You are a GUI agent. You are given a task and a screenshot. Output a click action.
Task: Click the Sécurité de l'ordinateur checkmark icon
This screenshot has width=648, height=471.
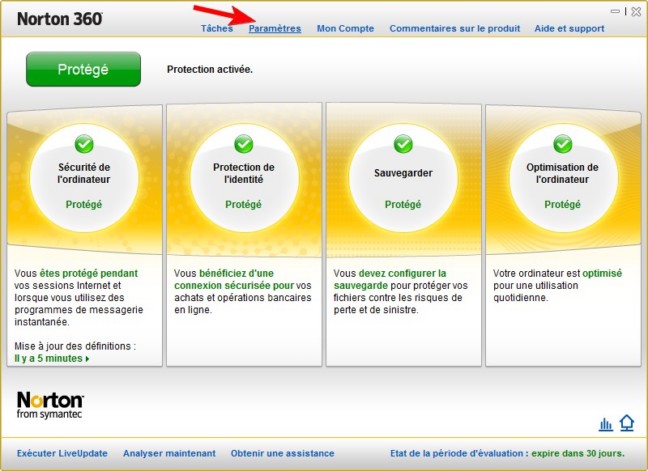pos(84,144)
